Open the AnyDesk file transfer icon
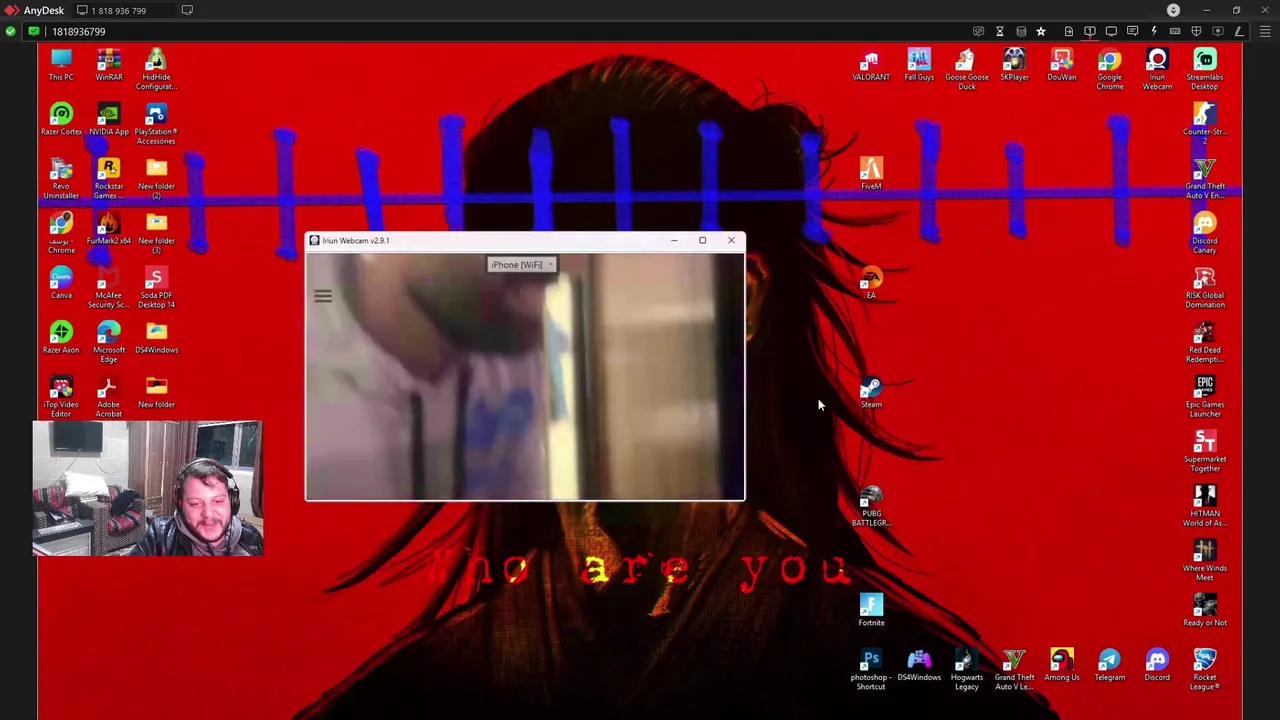Image resolution: width=1280 pixels, height=720 pixels. click(1069, 31)
